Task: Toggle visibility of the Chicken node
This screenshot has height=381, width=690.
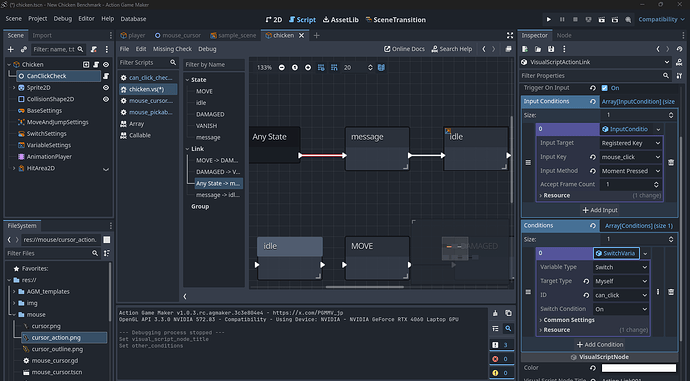Action: click(x=106, y=64)
